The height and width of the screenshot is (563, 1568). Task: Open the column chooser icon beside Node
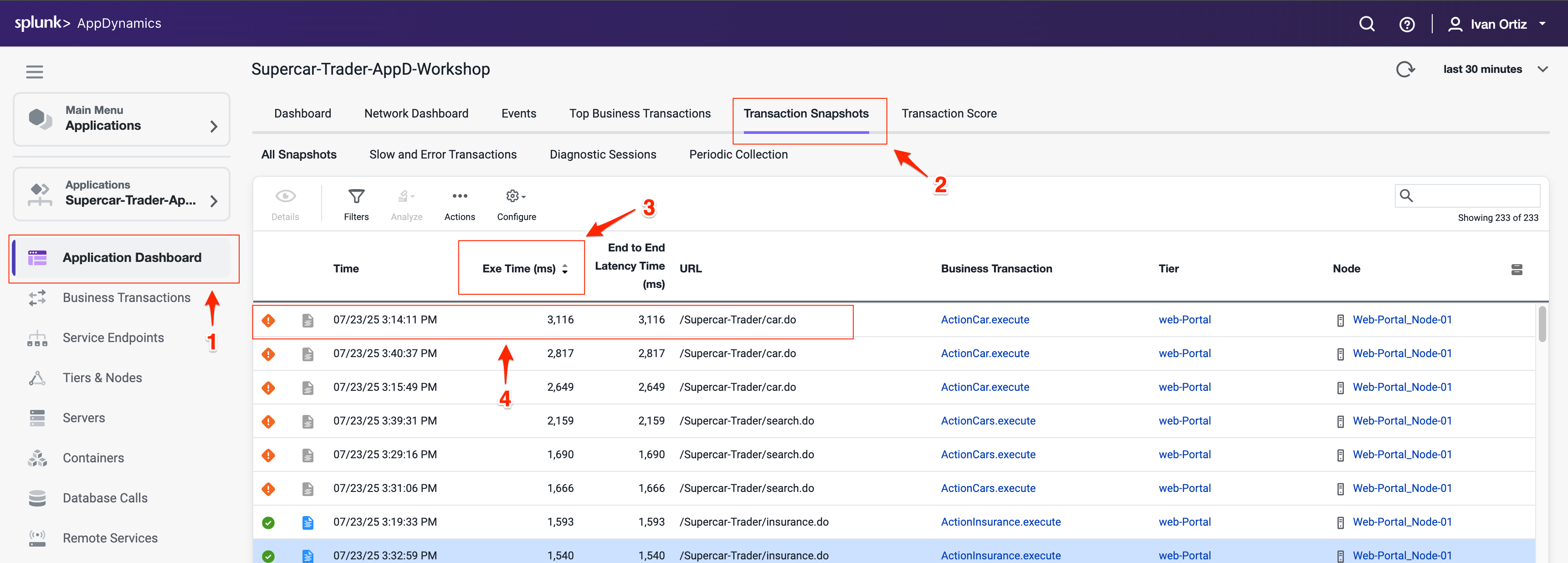1516,270
